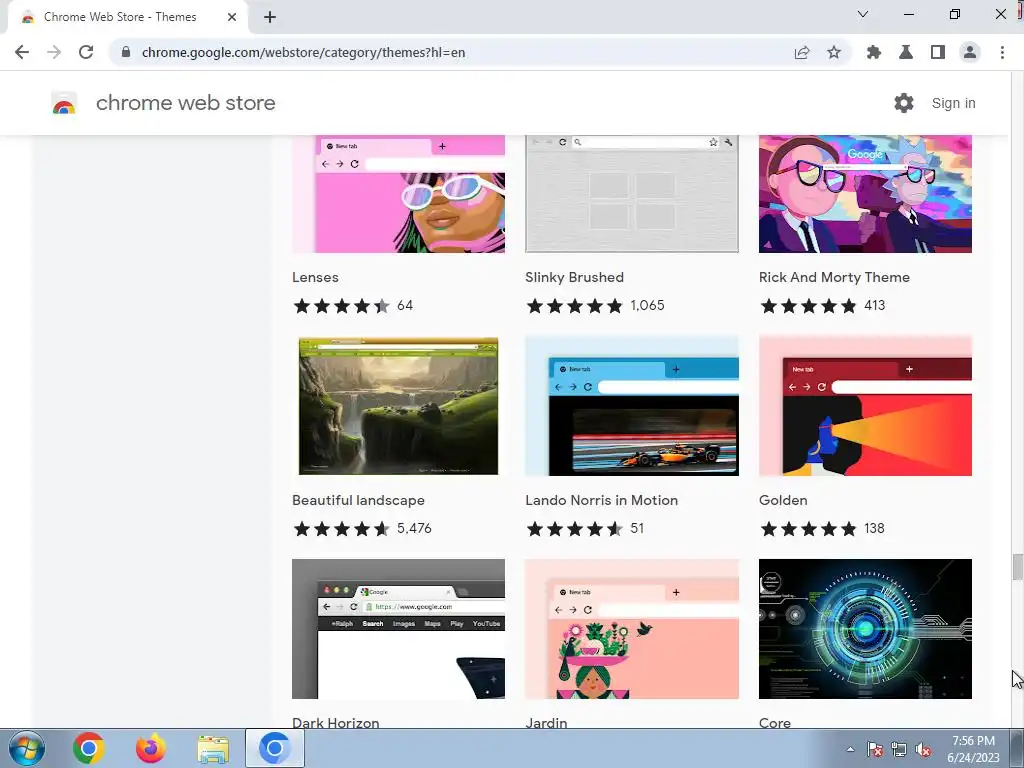
Task: Open the network tray icon
Action: tap(899, 749)
